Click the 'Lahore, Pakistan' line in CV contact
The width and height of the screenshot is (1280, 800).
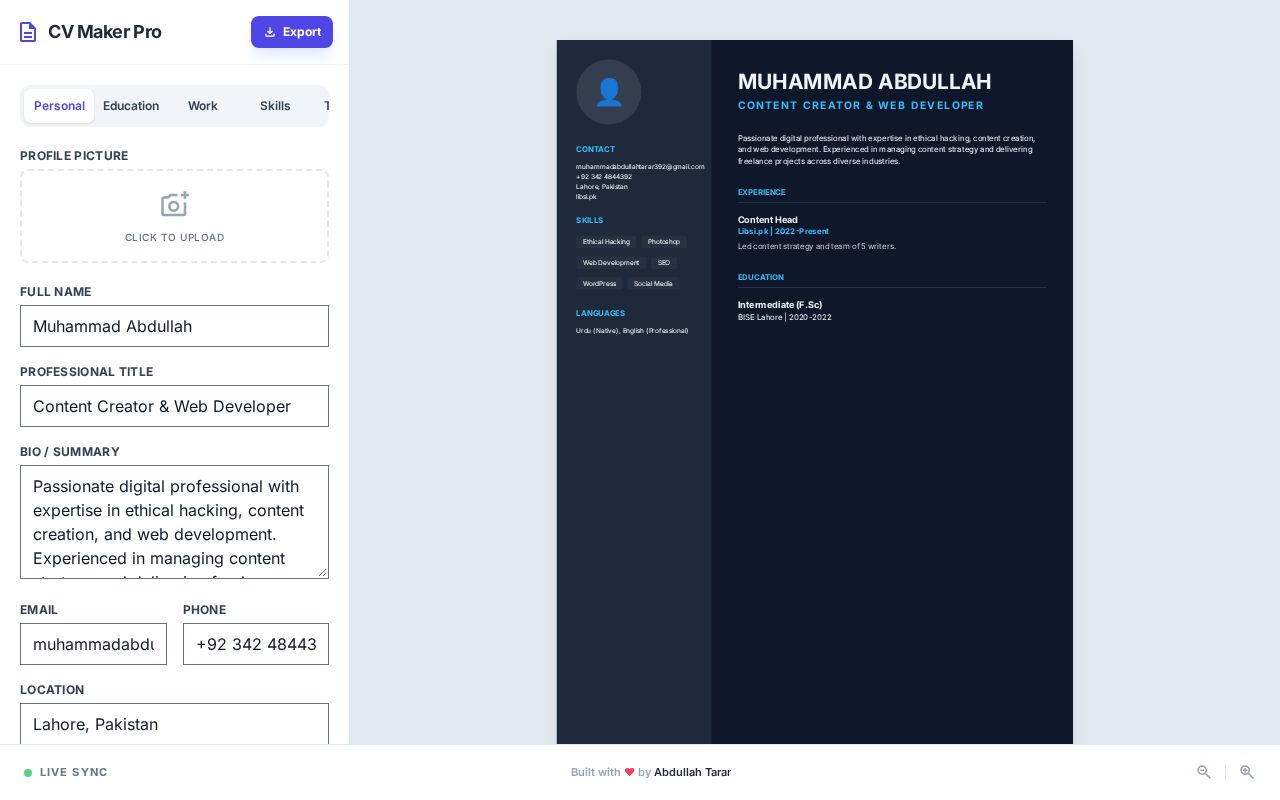point(602,187)
